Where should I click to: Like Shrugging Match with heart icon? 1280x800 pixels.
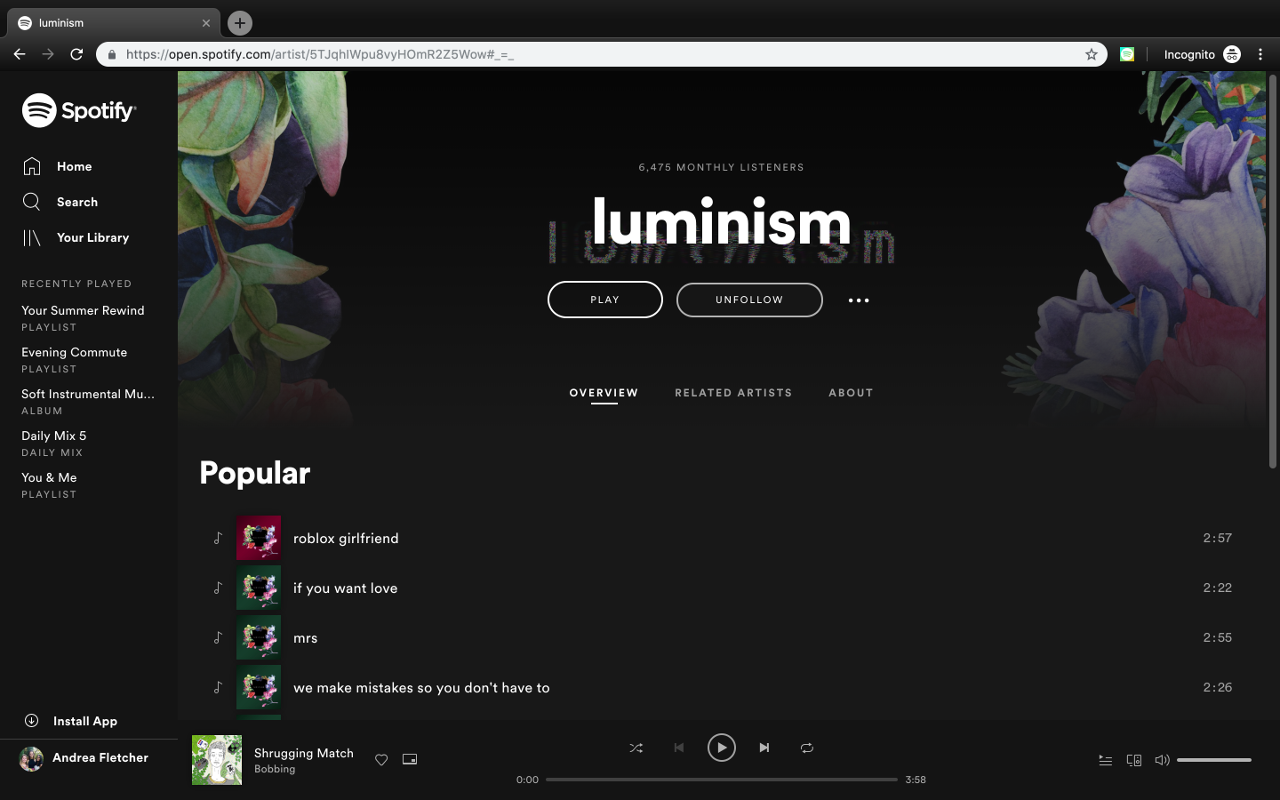(x=381, y=760)
